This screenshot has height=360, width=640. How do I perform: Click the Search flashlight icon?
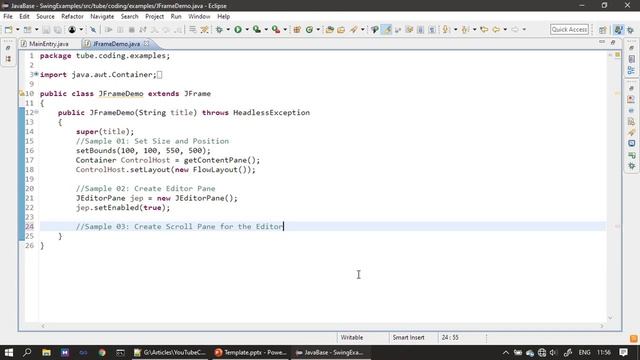(353, 29)
